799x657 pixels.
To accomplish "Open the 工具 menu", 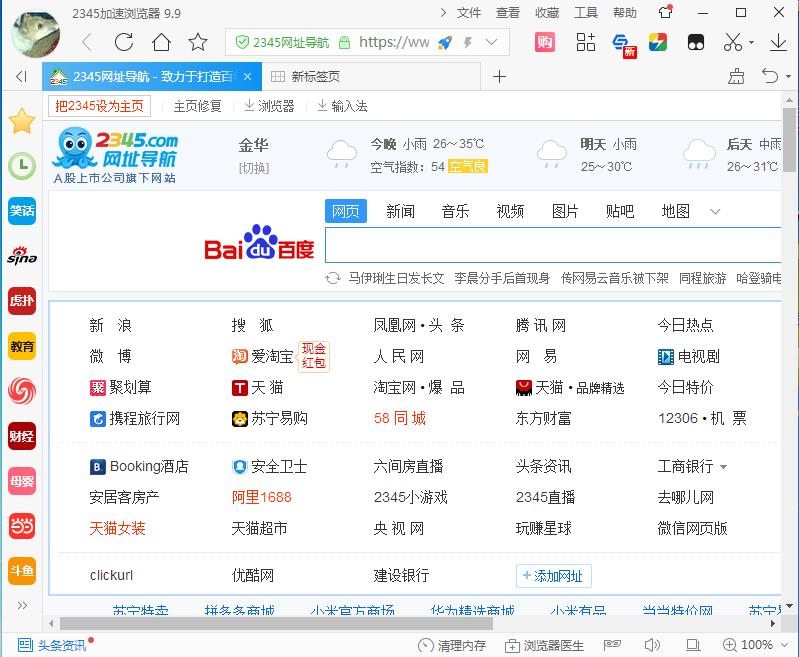I will 586,13.
